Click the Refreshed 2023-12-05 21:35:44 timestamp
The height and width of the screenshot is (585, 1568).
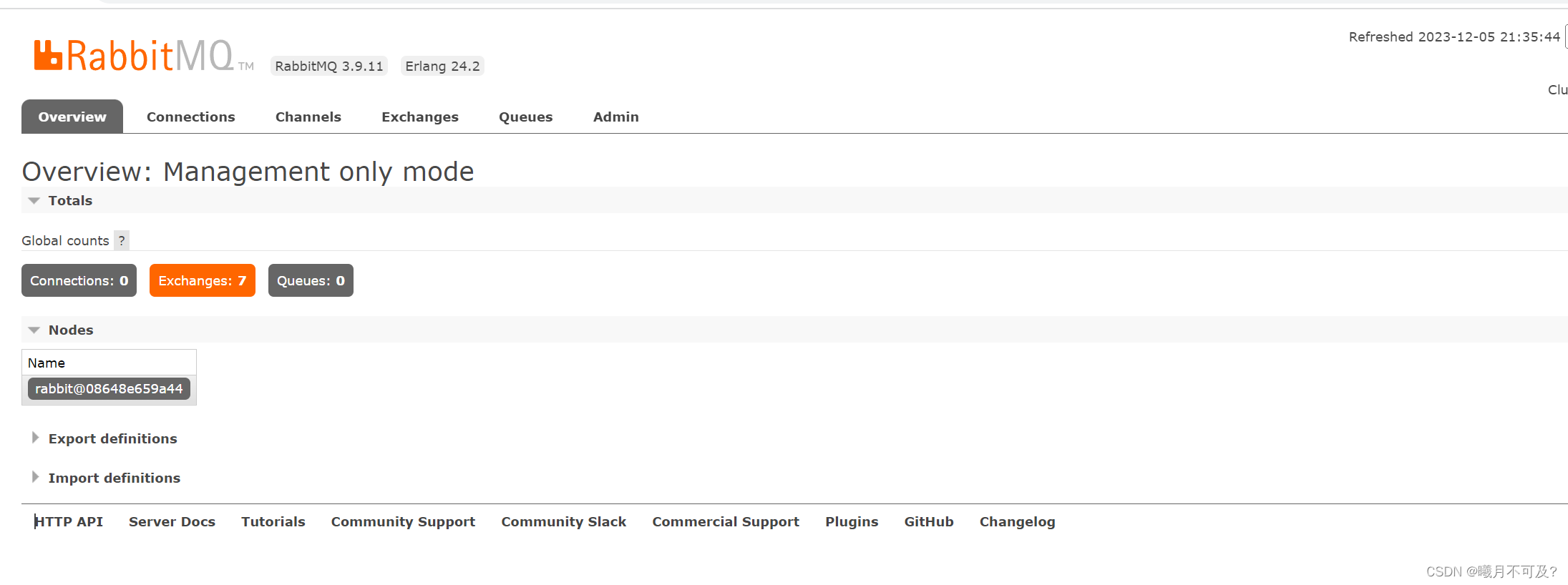click(x=1454, y=36)
